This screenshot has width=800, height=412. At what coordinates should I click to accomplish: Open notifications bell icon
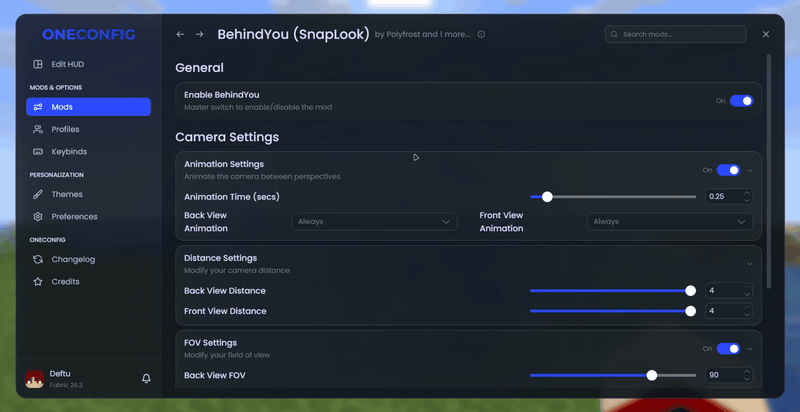pyautogui.click(x=146, y=378)
